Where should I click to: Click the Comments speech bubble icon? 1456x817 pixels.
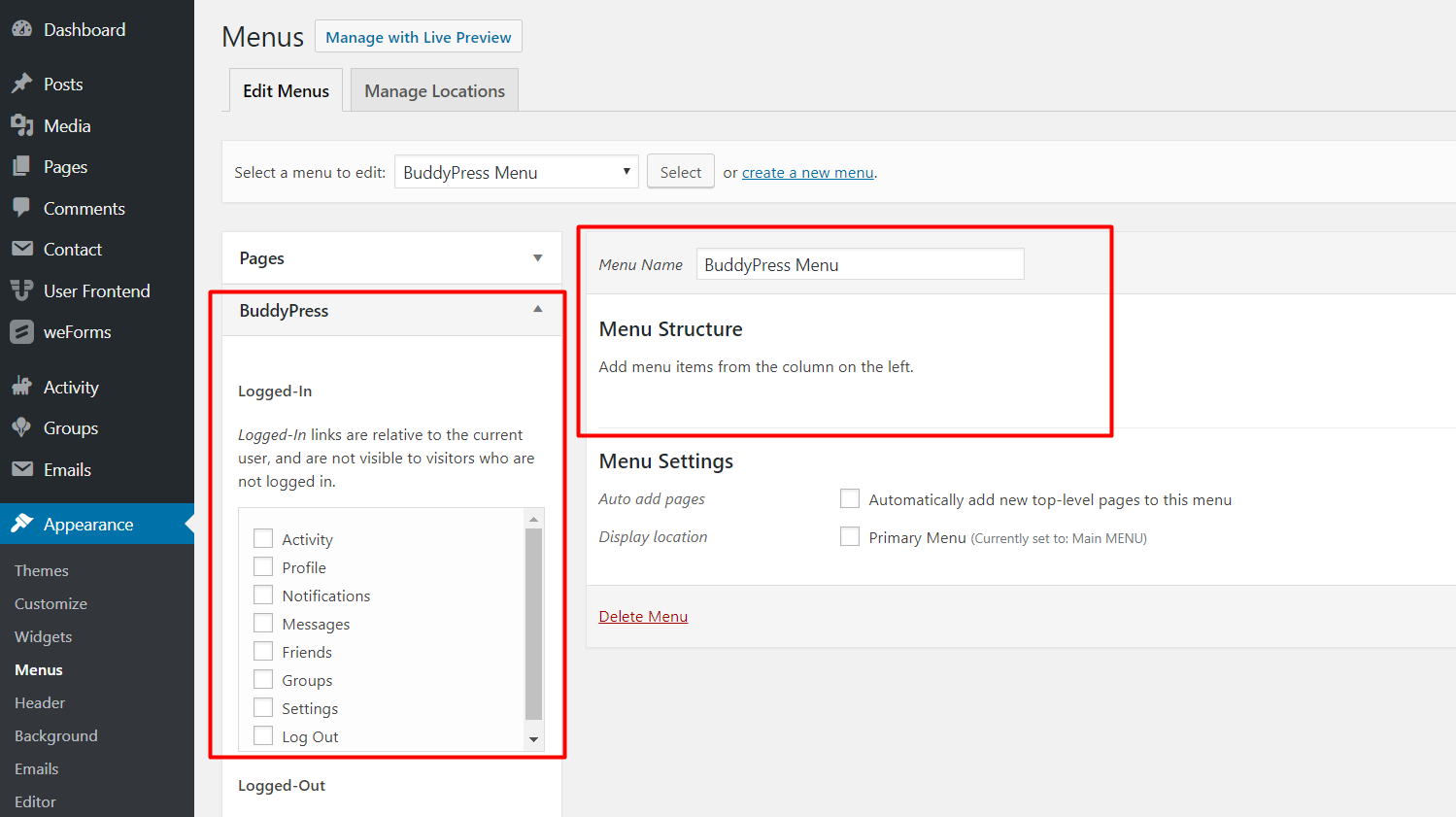coord(21,208)
